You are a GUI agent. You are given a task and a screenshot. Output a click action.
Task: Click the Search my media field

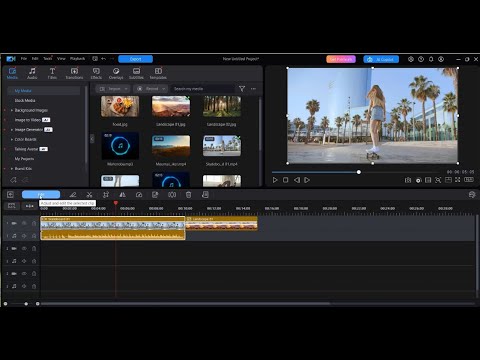click(x=202, y=89)
